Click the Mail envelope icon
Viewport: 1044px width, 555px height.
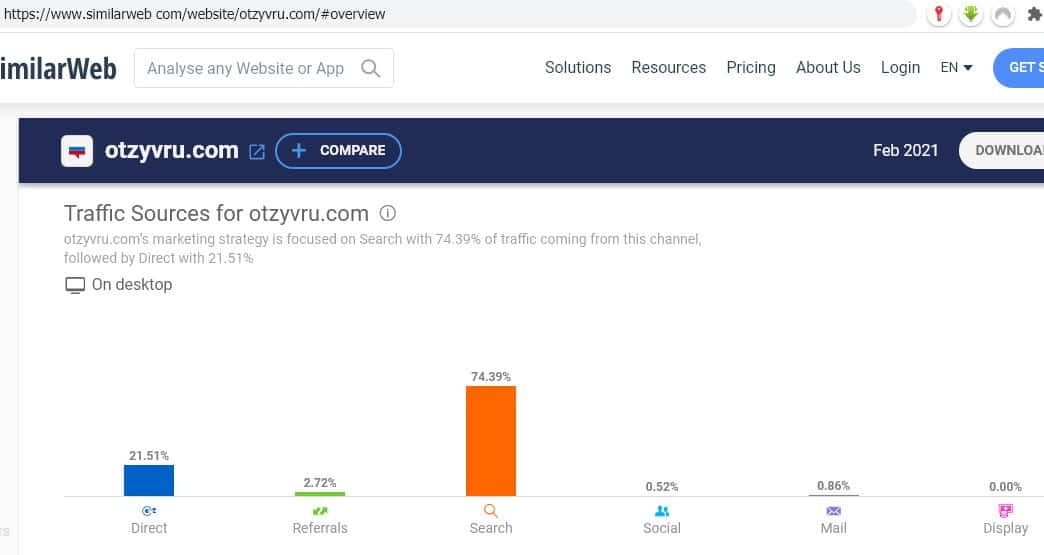pyautogui.click(x=834, y=510)
